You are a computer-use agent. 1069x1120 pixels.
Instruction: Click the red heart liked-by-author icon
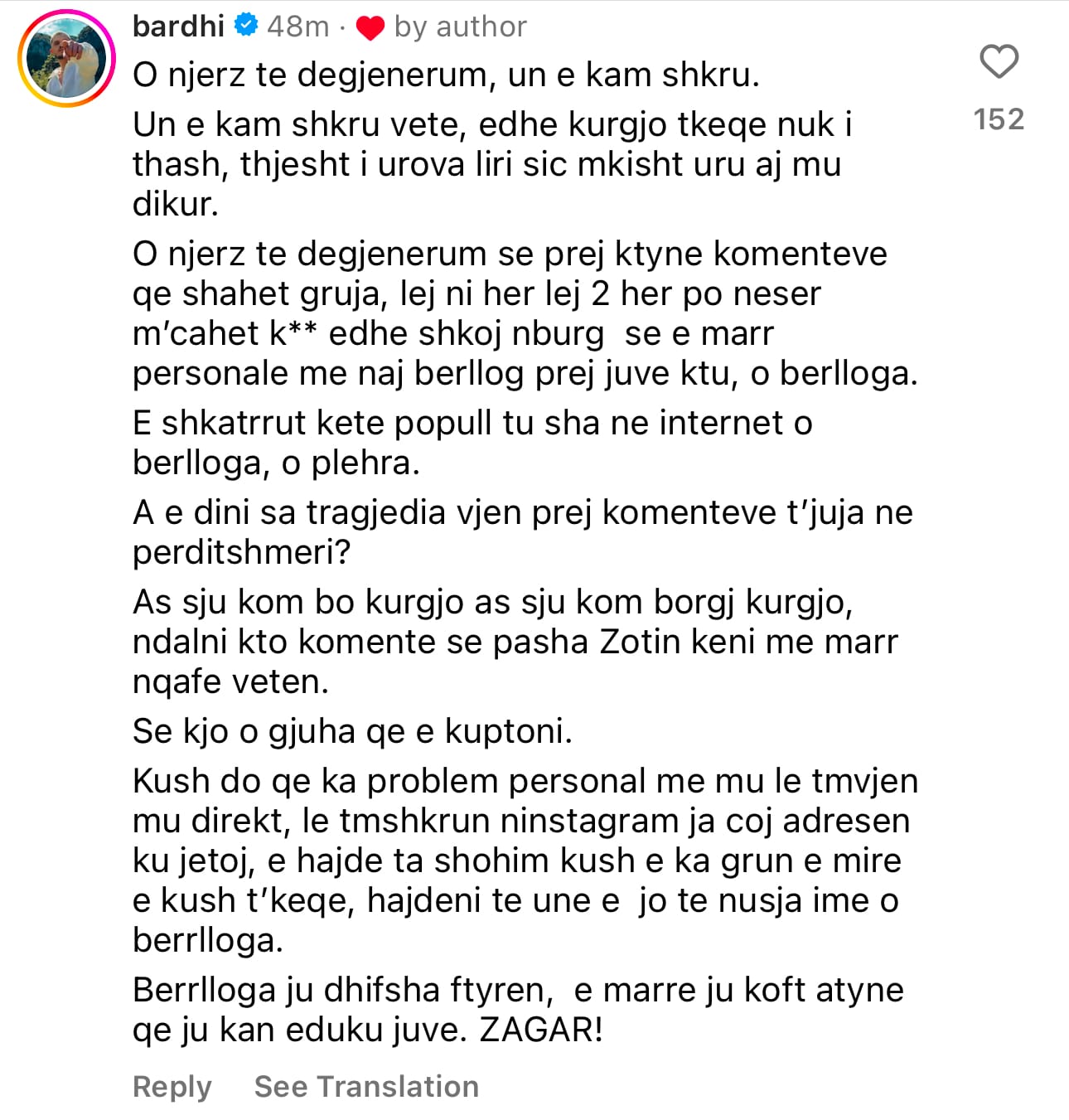tap(370, 28)
